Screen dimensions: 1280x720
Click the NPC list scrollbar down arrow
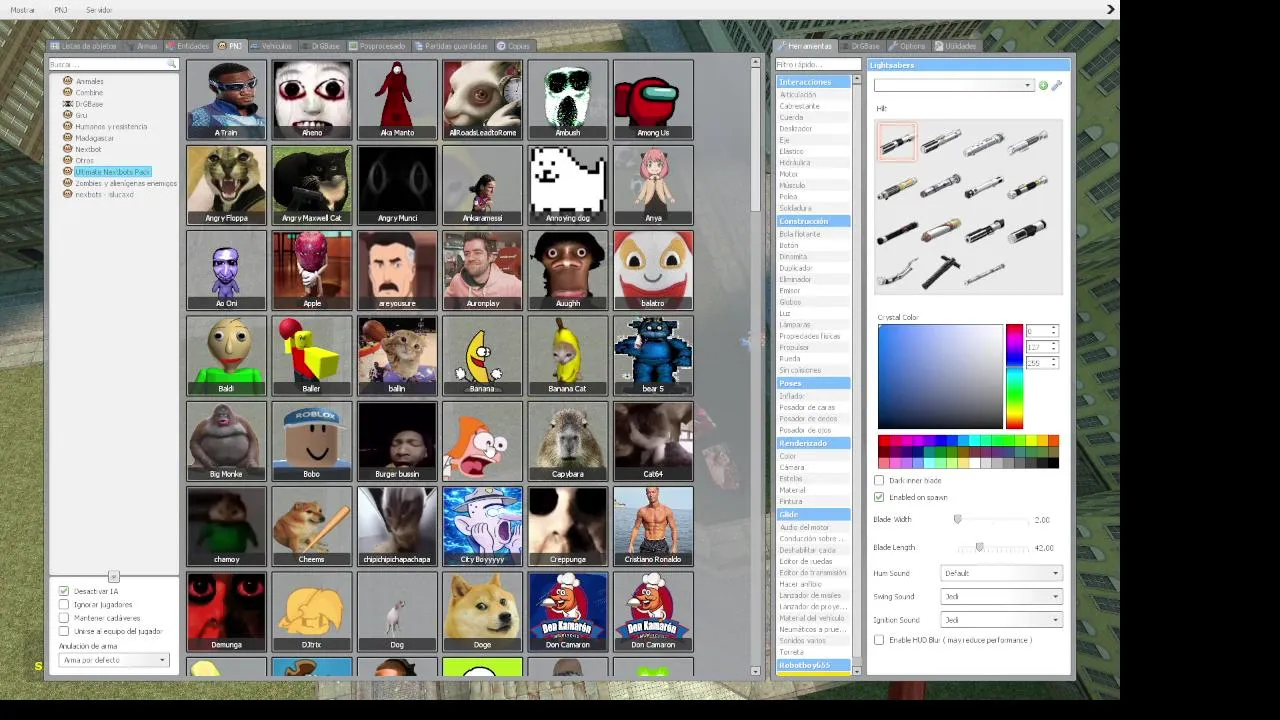[x=755, y=672]
